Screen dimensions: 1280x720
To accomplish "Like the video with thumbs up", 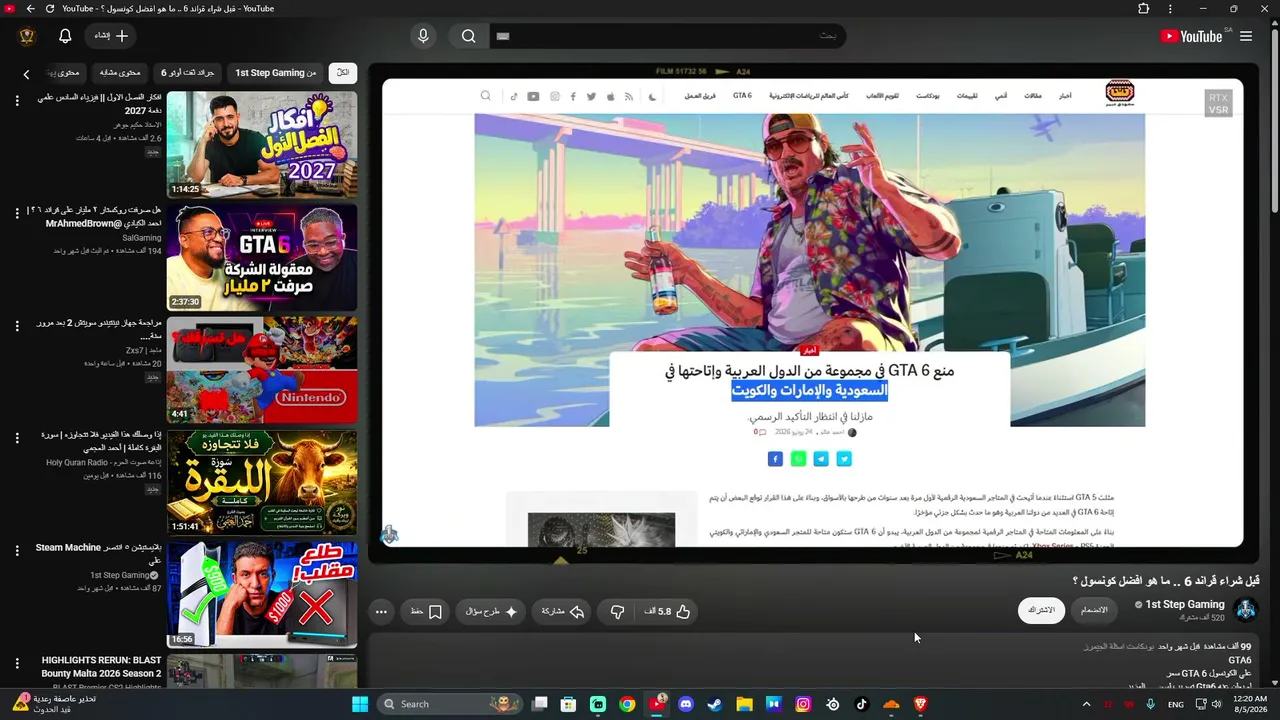I will tap(669, 611).
